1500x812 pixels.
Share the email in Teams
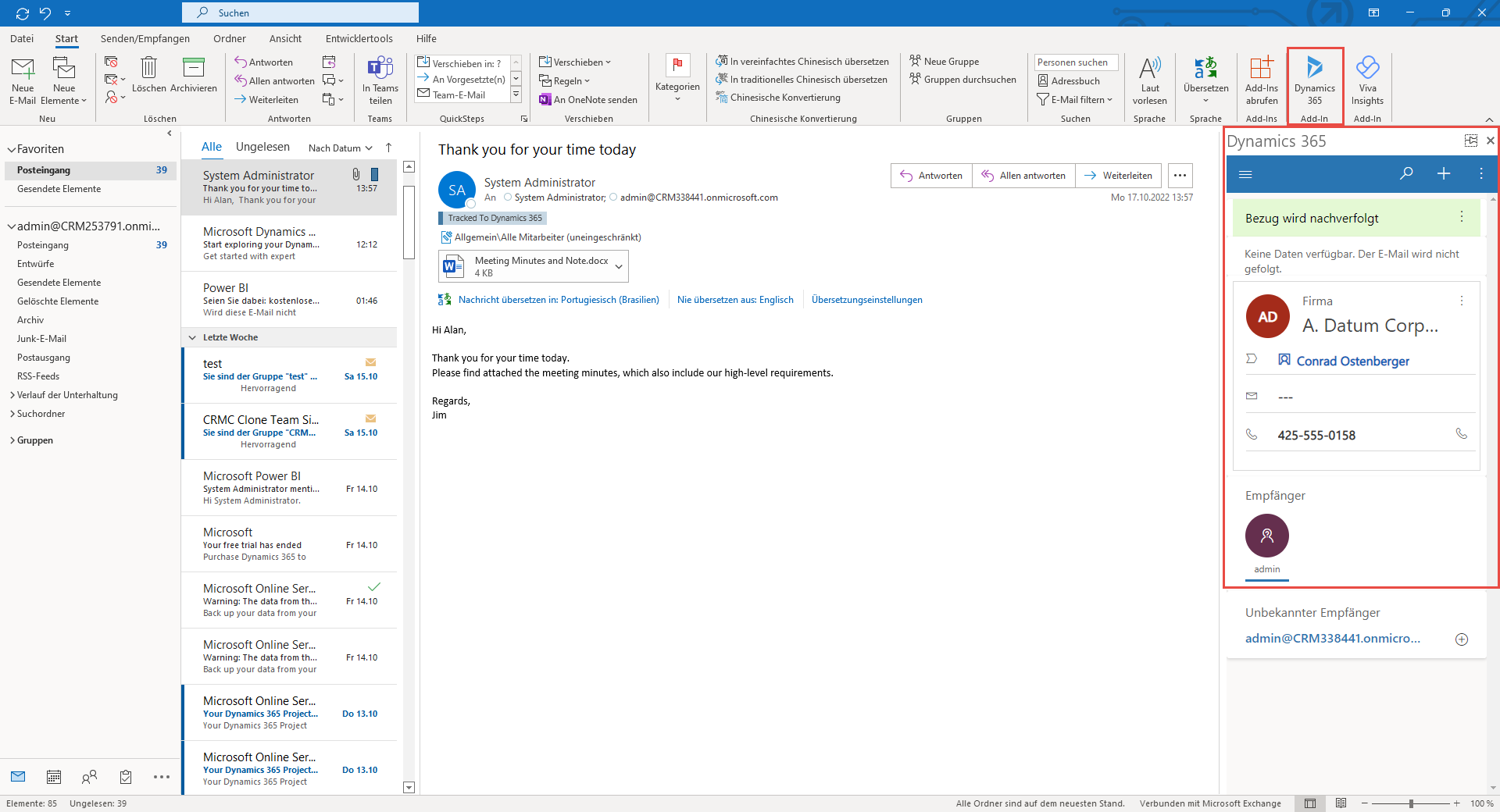click(380, 80)
